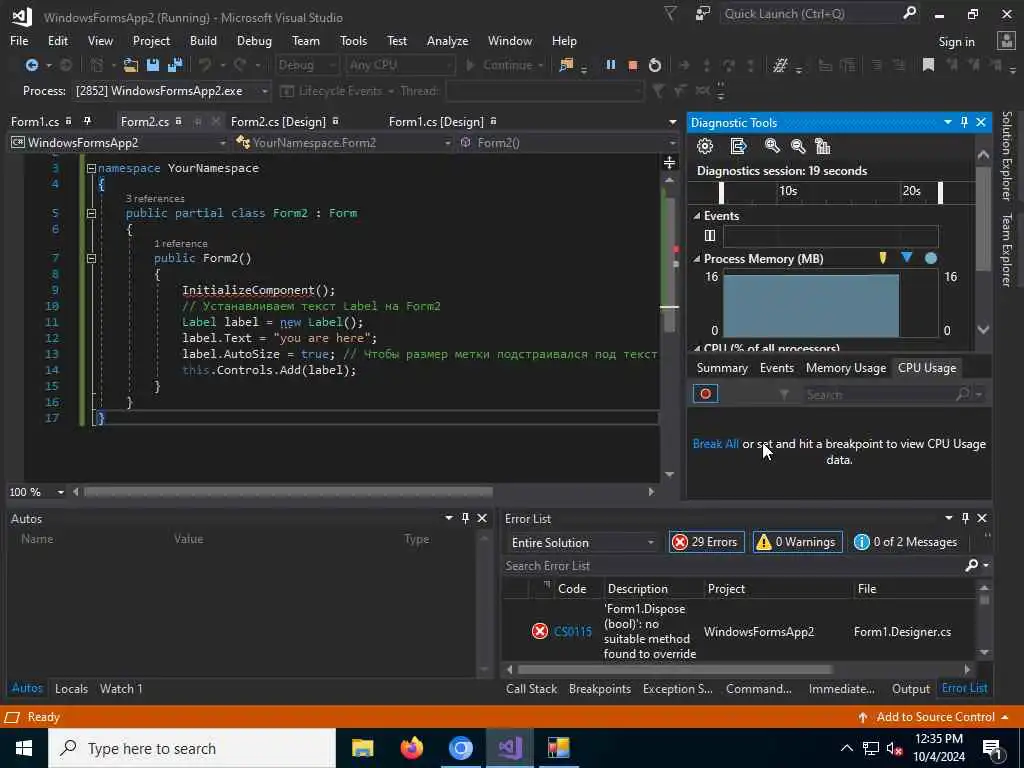Zoom in on diagnostics timeline
Image resolution: width=1024 pixels, height=768 pixels.
pos(772,146)
